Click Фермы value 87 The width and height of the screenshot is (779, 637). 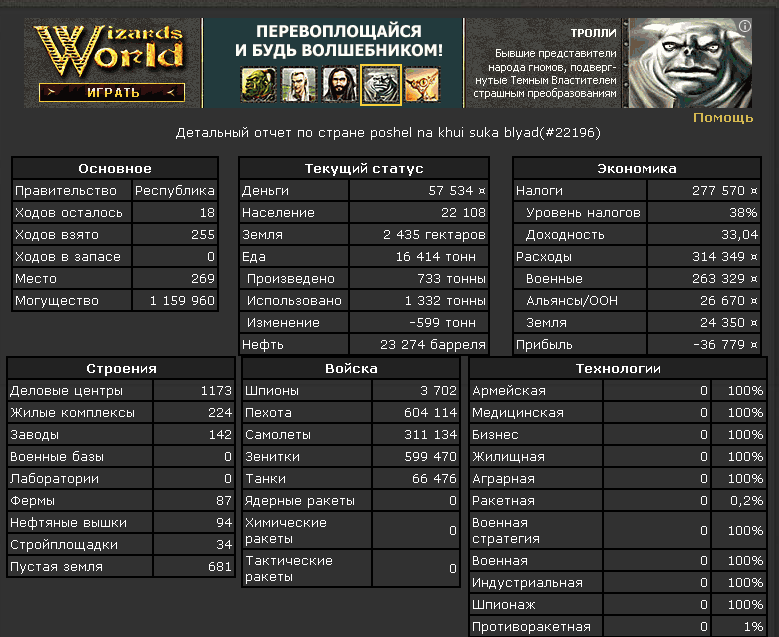tap(224, 500)
